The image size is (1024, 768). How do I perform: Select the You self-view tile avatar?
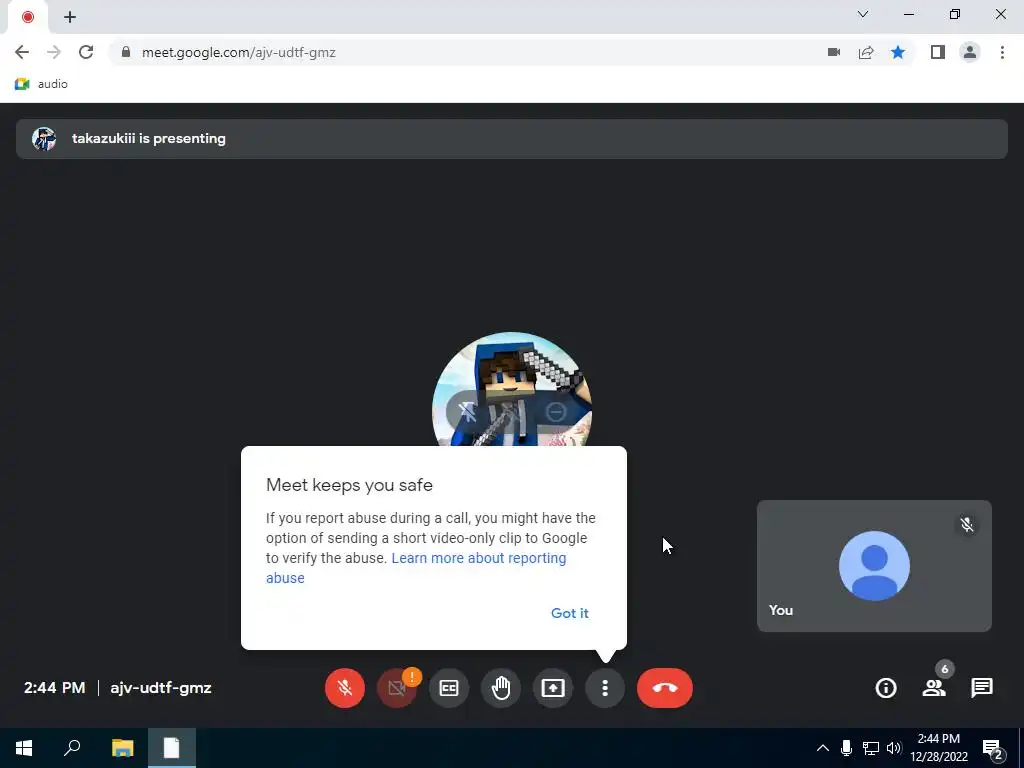point(874,566)
